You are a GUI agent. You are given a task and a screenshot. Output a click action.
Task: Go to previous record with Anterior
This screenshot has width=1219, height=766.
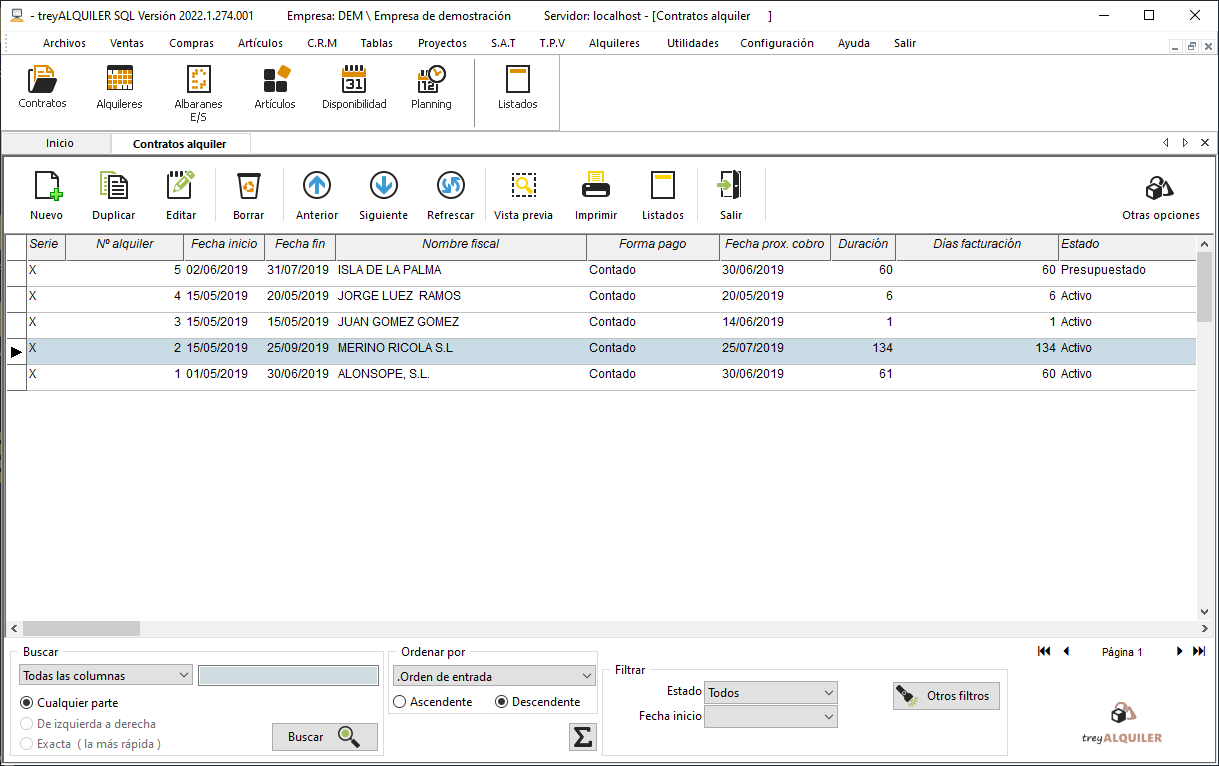[317, 196]
